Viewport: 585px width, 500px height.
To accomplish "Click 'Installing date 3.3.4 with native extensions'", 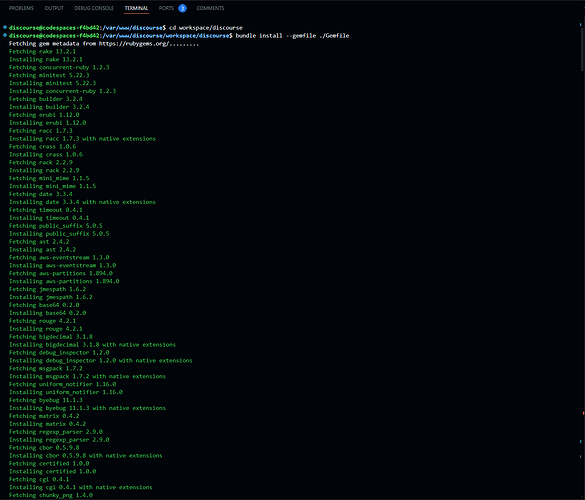I will tap(82, 202).
